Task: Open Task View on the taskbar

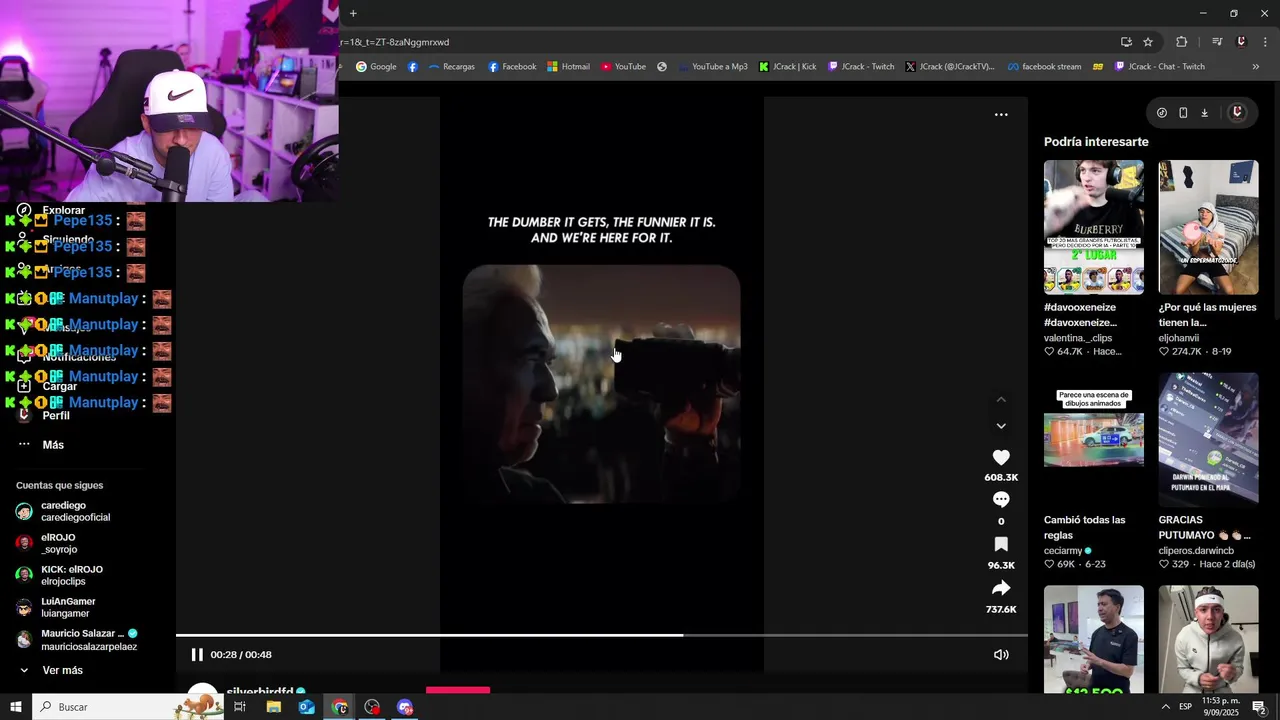Action: (x=240, y=707)
